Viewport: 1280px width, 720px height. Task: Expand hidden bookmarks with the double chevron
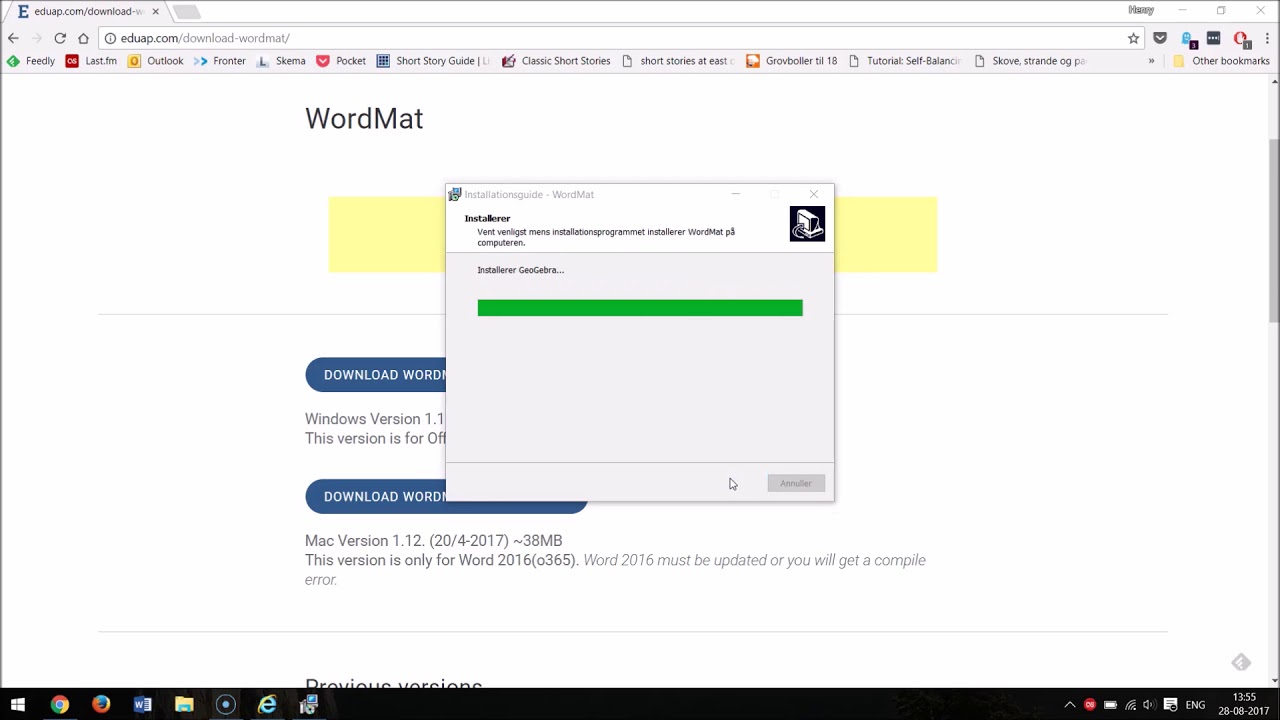[x=1151, y=61]
